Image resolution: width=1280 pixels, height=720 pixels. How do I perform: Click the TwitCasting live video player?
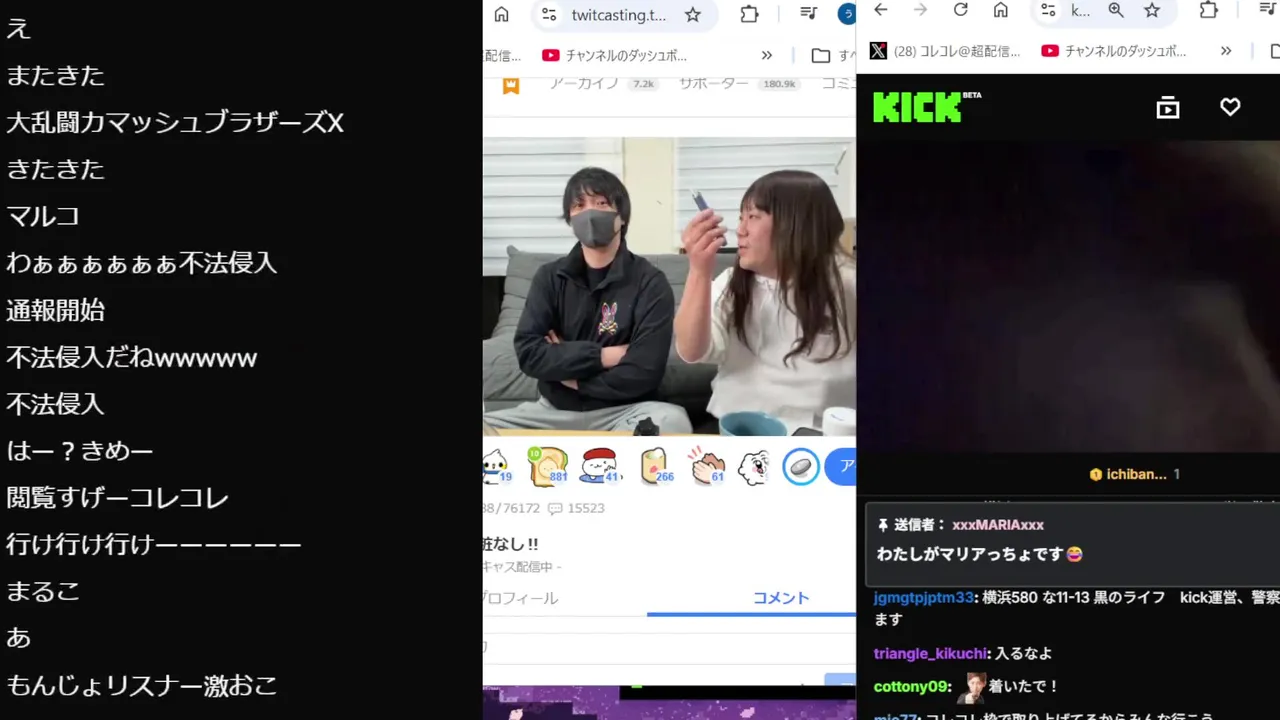pos(669,286)
